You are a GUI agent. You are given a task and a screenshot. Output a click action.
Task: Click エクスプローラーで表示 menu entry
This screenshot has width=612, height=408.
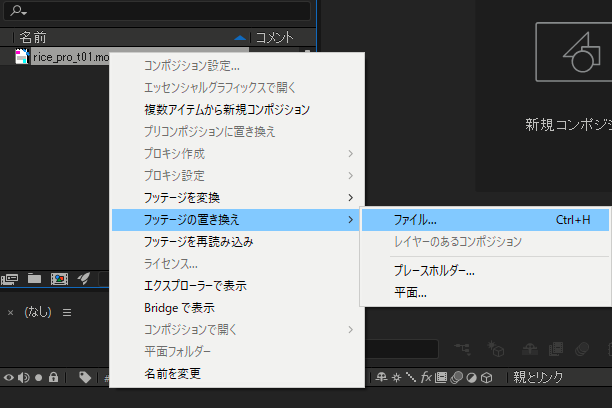click(195, 285)
